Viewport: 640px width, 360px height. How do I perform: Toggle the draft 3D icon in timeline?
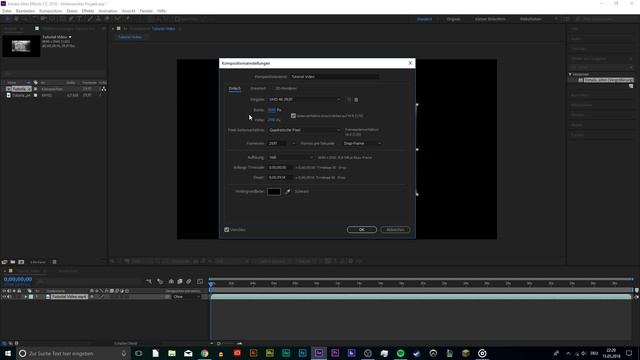tap(160, 281)
